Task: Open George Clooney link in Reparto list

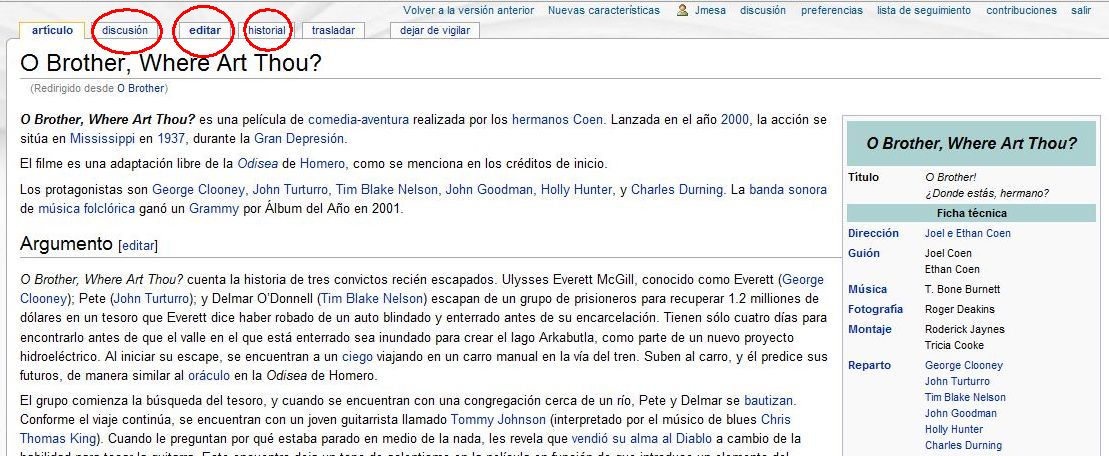Action: (x=963, y=366)
